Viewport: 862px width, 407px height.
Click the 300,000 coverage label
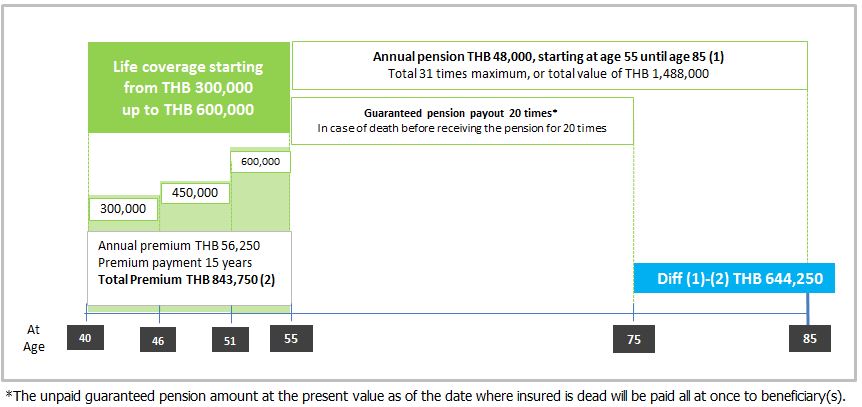124,209
